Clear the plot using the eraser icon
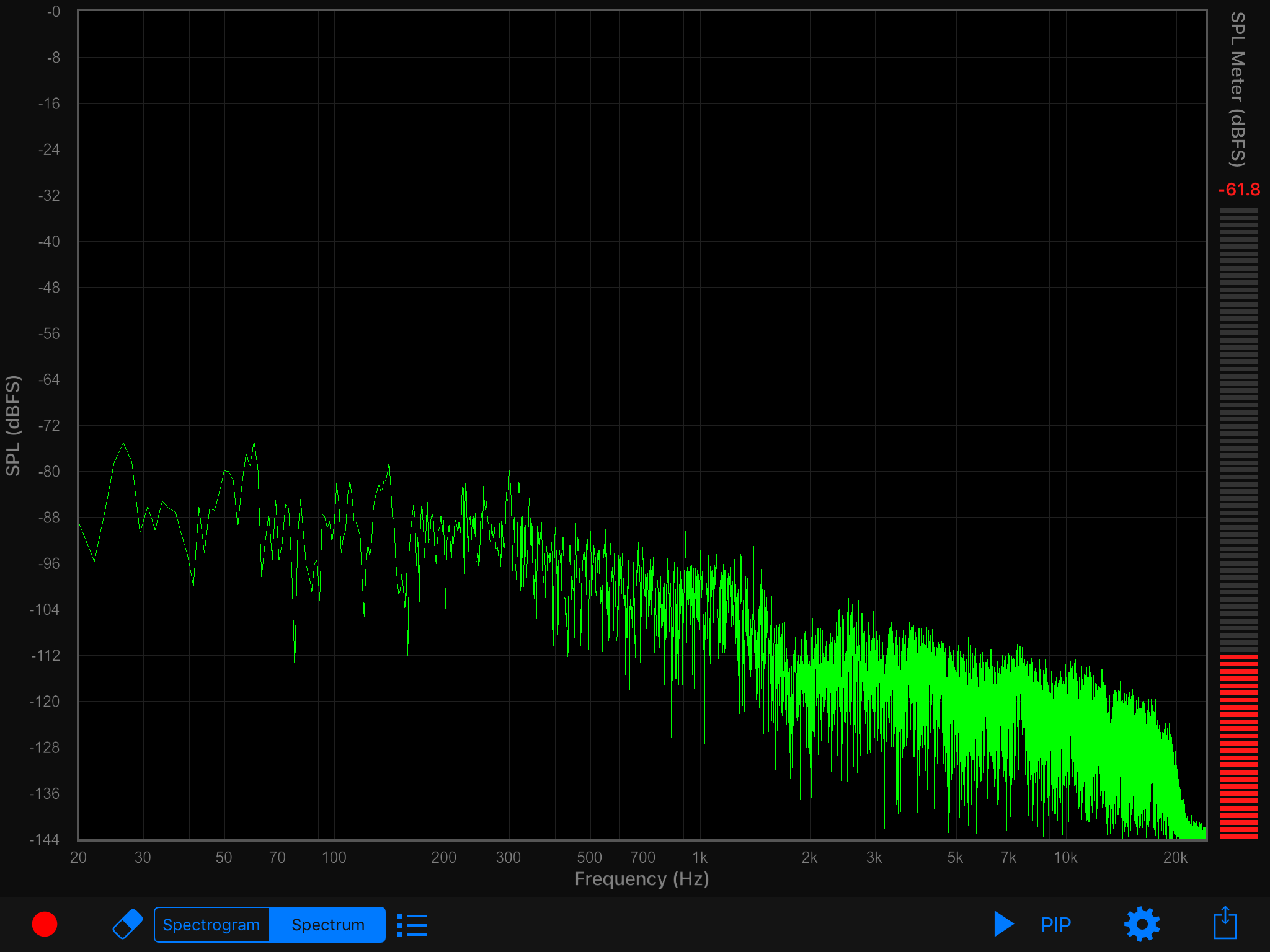 (x=128, y=924)
